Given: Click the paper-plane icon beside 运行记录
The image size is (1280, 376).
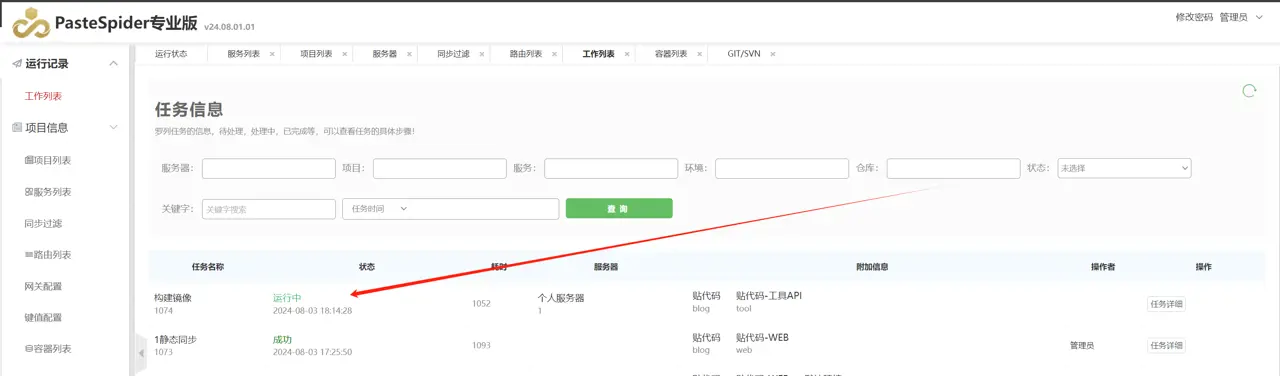Looking at the screenshot, I should pos(17,64).
